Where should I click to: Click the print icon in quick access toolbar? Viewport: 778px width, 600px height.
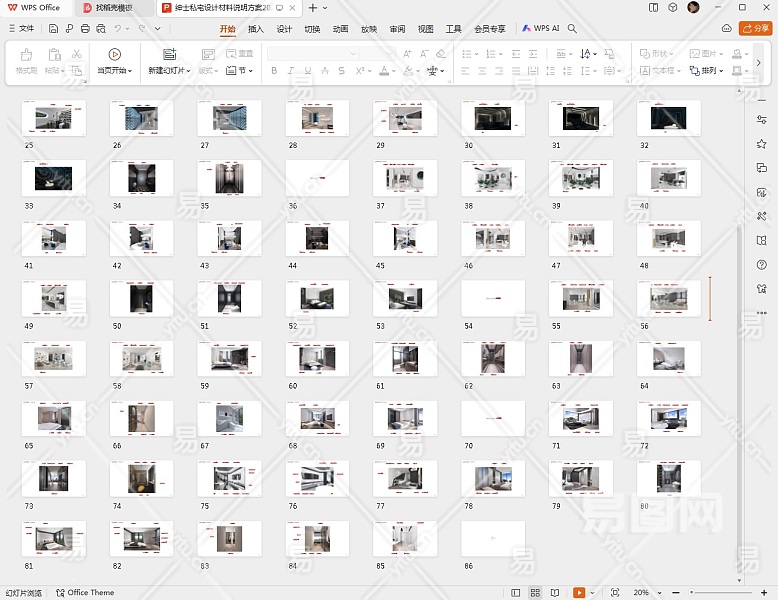pos(85,29)
